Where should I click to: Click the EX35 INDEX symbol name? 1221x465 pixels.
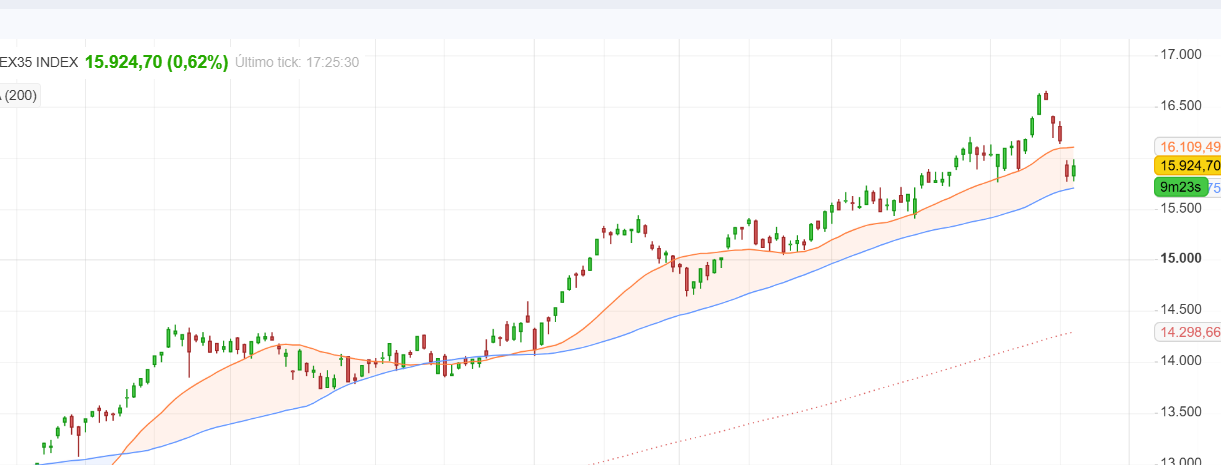click(38, 62)
